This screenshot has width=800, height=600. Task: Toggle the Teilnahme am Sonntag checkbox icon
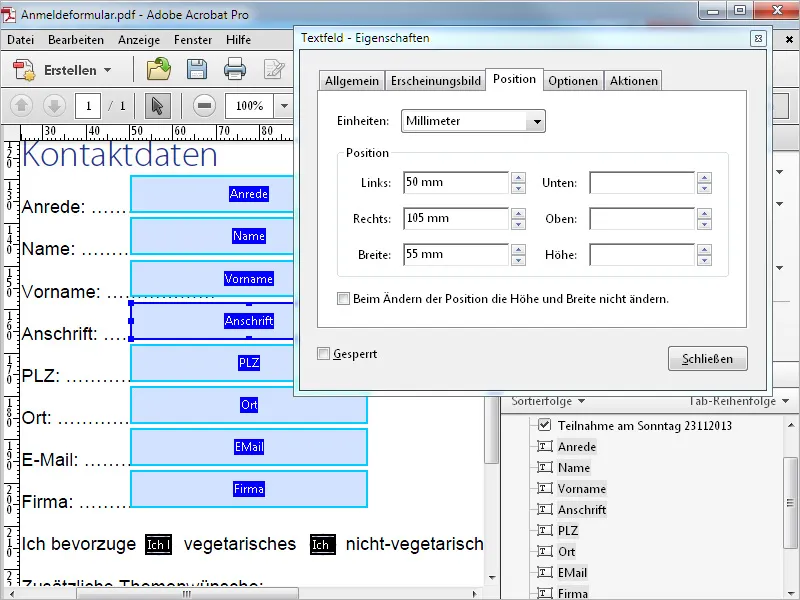click(x=544, y=424)
